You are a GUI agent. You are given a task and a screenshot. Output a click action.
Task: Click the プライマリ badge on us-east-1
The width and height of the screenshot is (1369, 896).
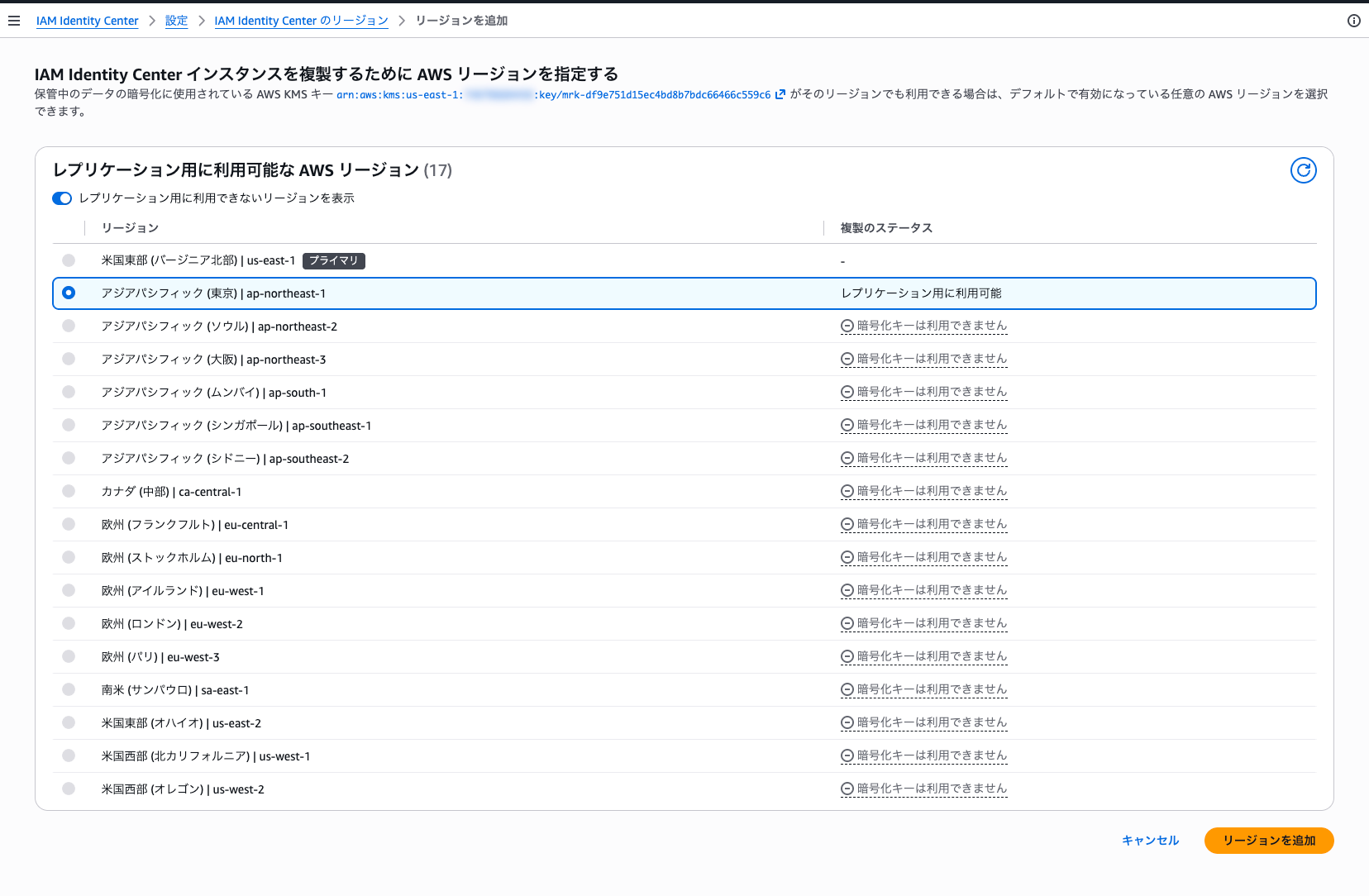(334, 260)
